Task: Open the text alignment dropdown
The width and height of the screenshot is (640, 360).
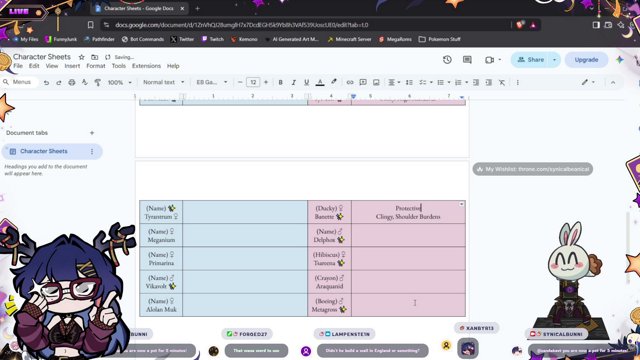Action: pyautogui.click(x=393, y=82)
